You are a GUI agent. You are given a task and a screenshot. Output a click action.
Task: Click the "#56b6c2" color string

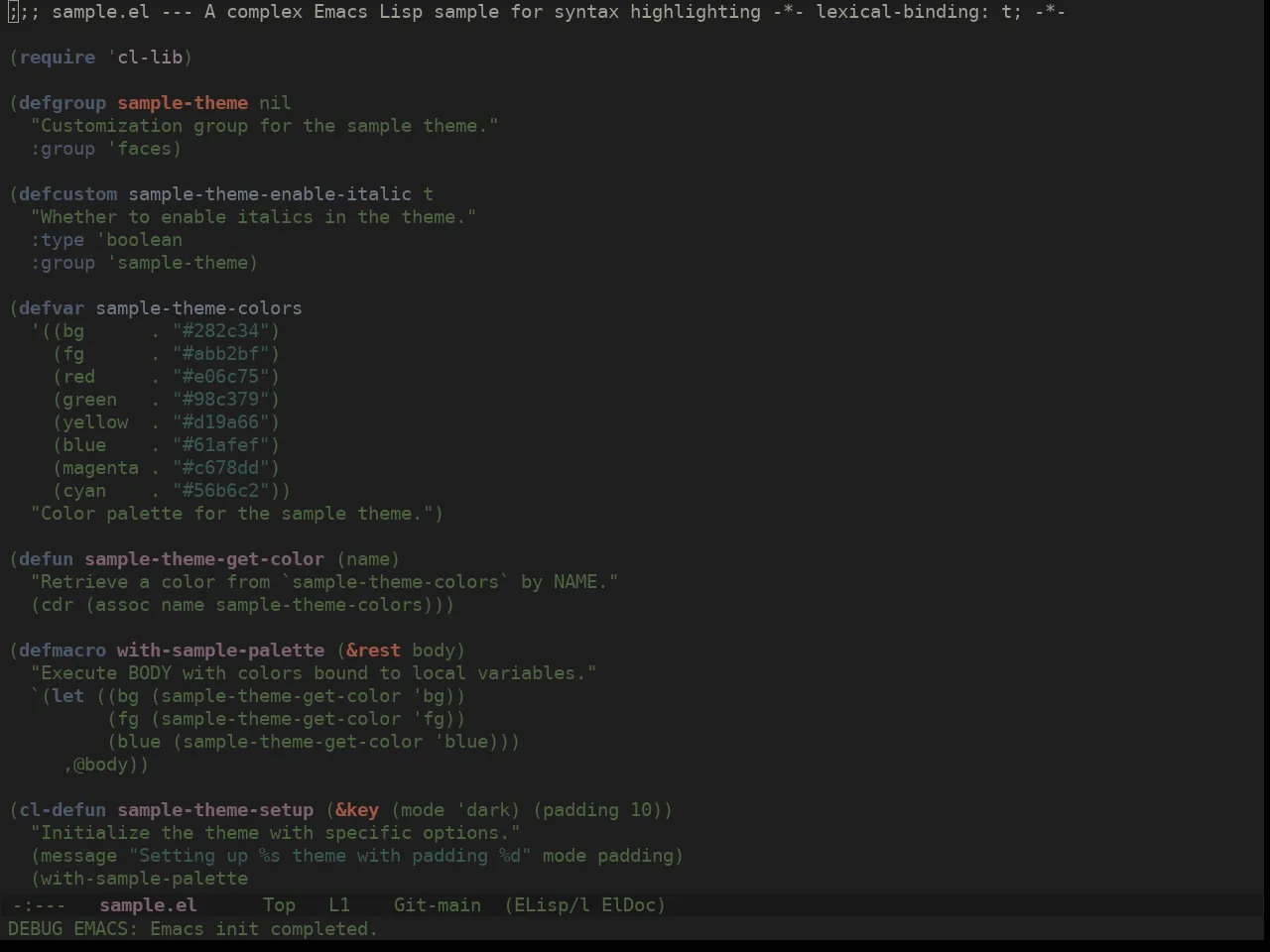point(221,491)
